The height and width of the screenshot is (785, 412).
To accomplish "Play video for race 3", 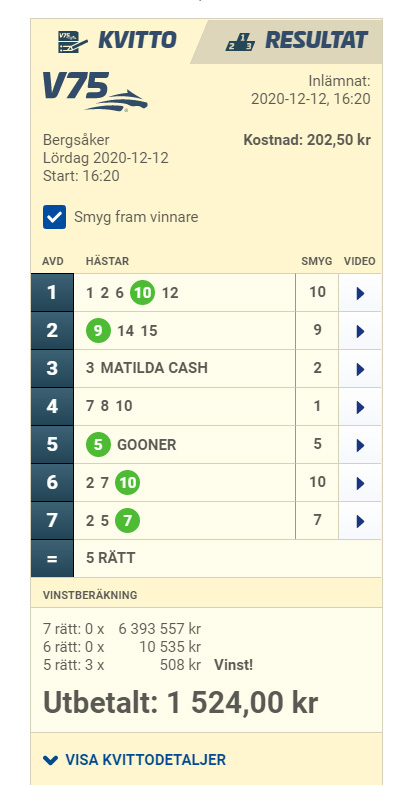I will [360, 369].
